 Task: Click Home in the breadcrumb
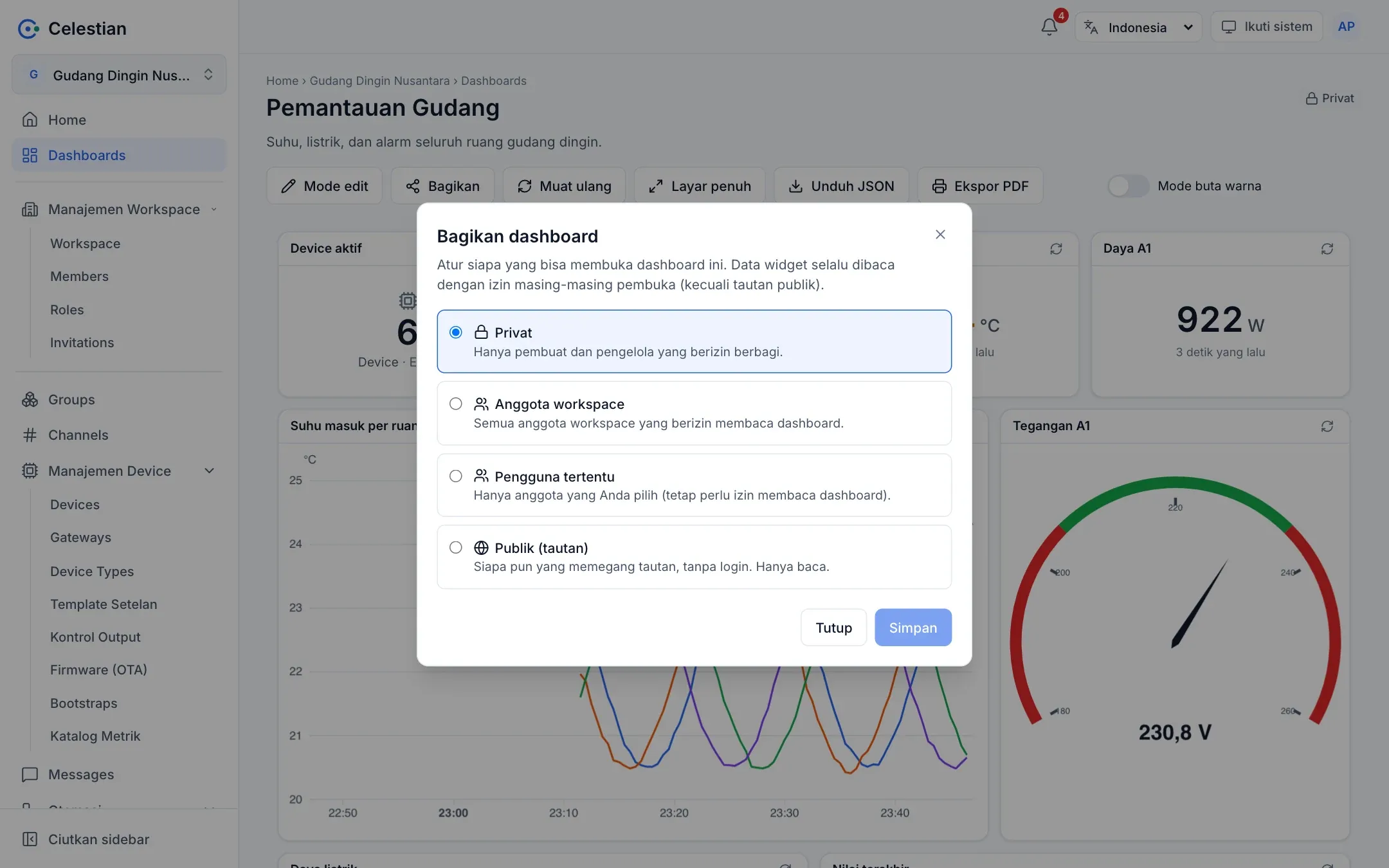tap(282, 81)
